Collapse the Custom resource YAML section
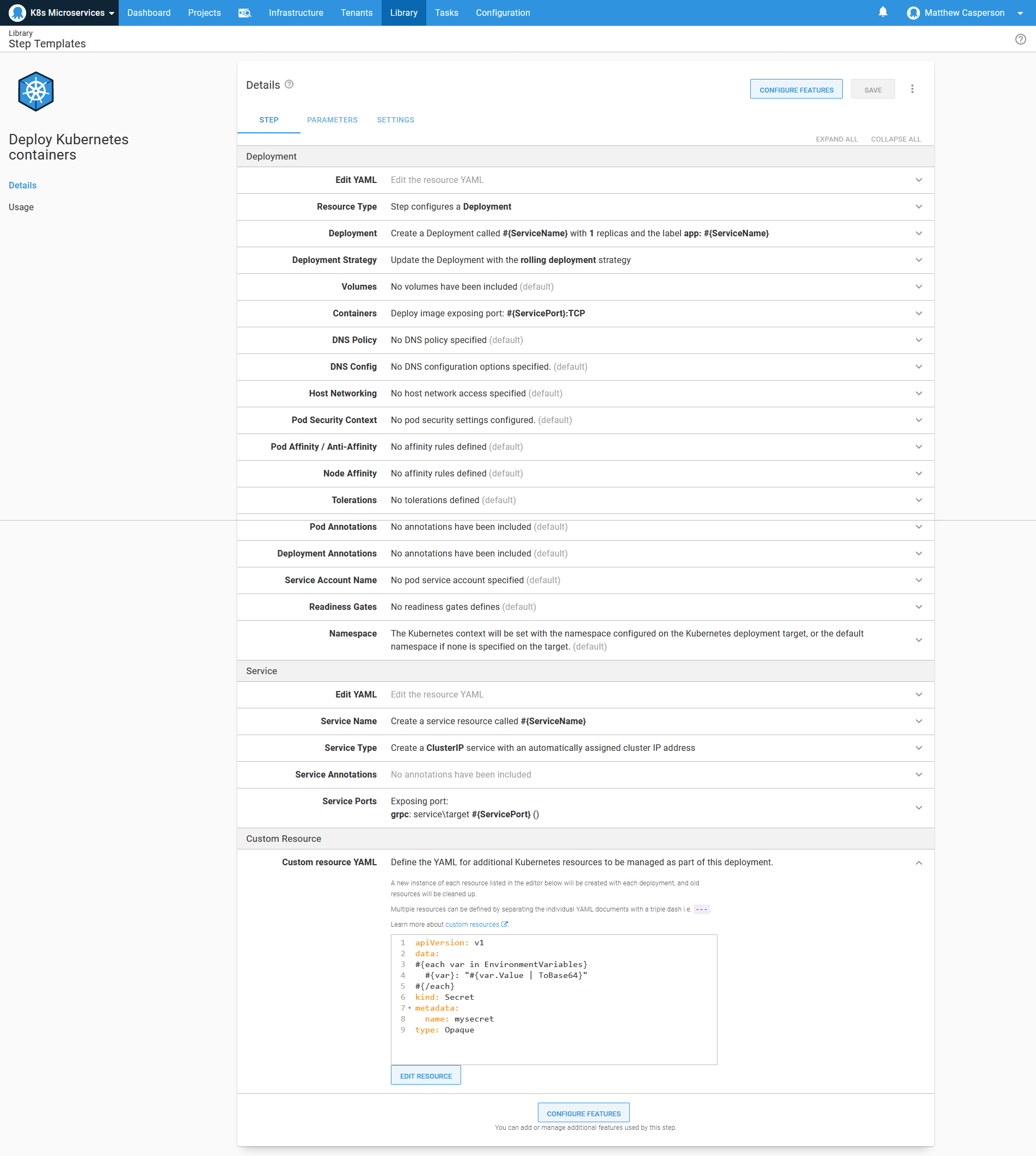This screenshot has width=1036, height=1156. tap(918, 862)
